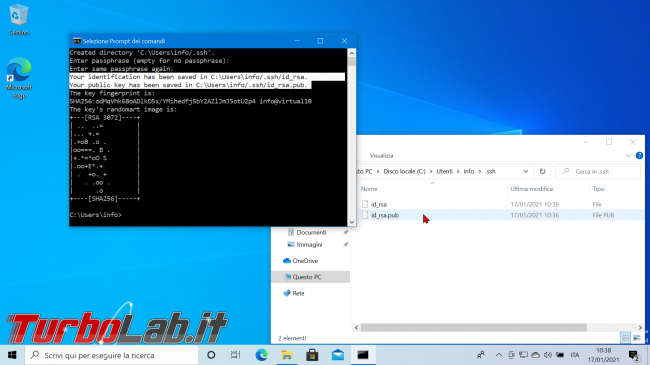Click the Explorer horizontal scrollbar thumb

click(473, 328)
